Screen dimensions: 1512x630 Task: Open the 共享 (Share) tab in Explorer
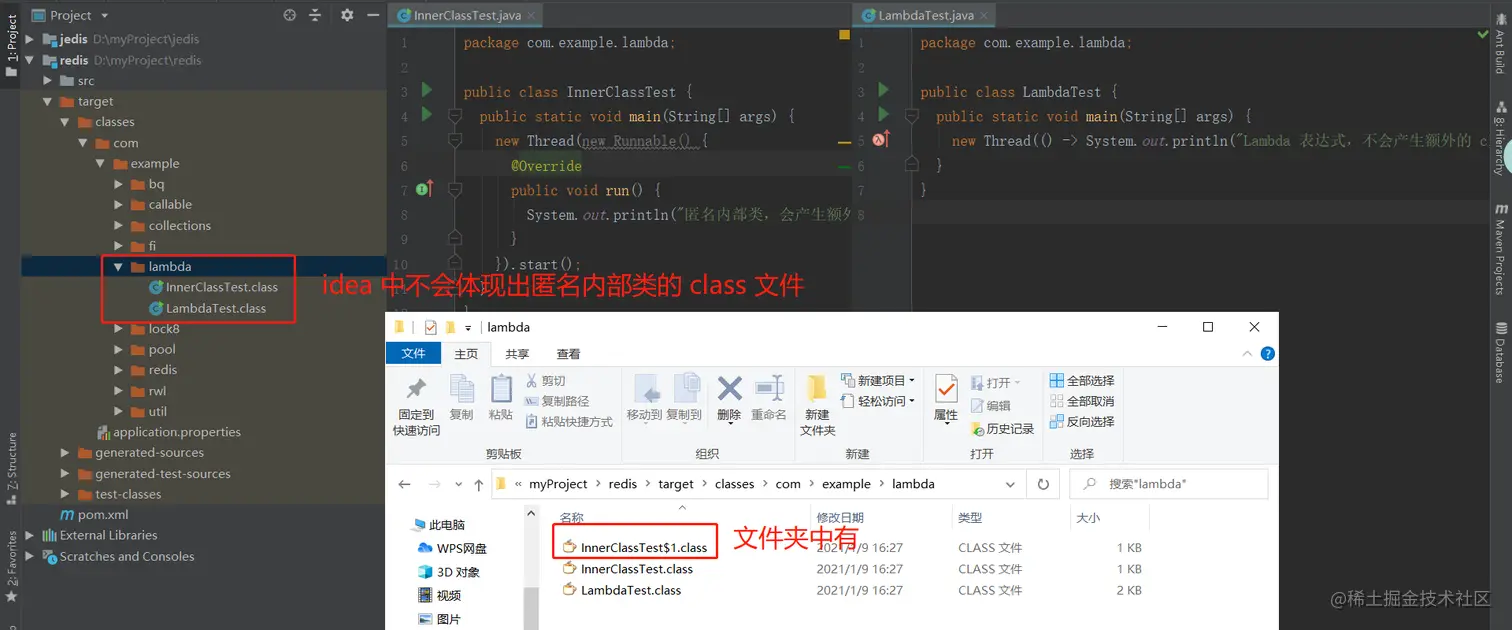point(517,354)
